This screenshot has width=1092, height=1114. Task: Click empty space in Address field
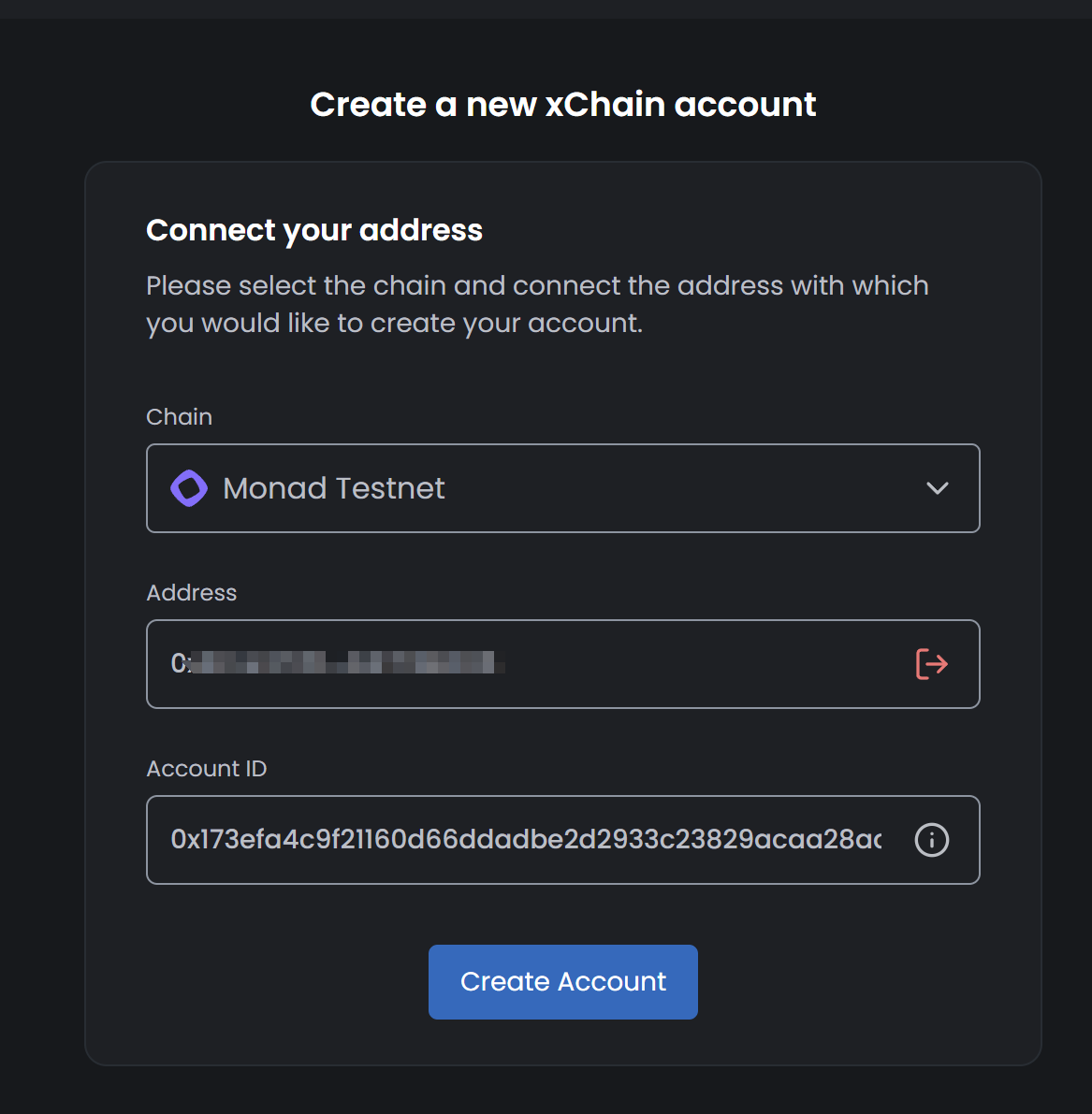pyautogui.click(x=702, y=664)
